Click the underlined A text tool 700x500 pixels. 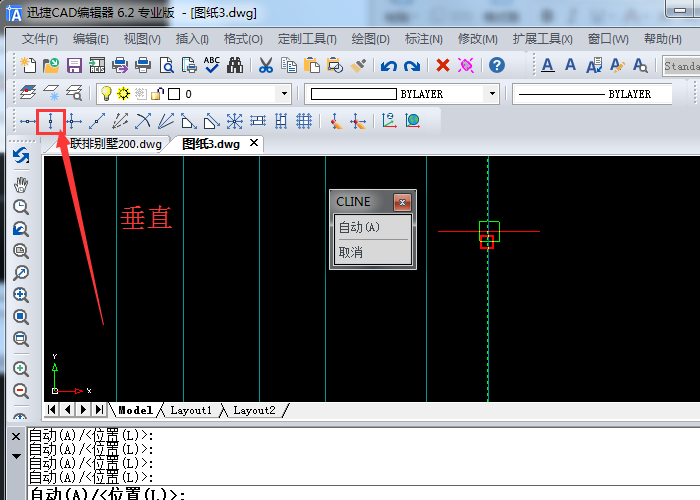point(548,66)
